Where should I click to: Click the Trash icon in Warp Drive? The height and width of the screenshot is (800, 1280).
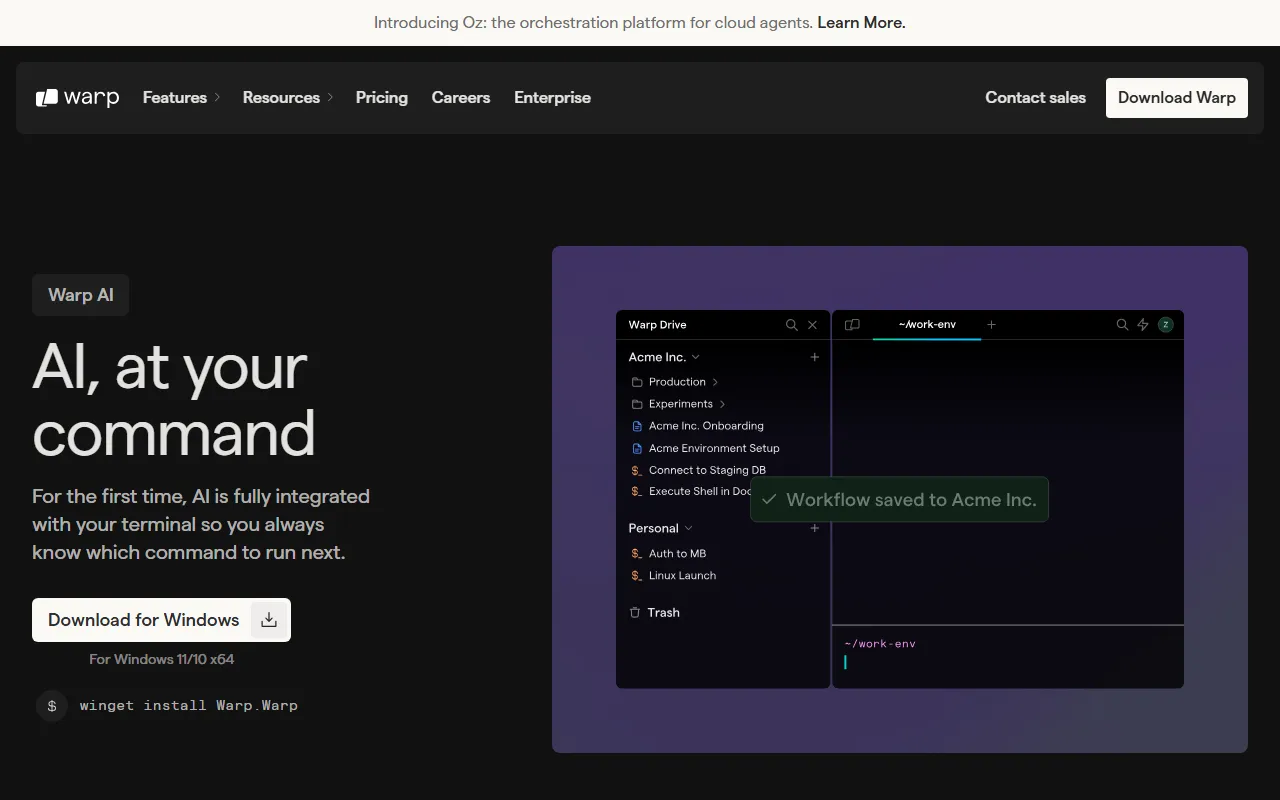pos(635,612)
